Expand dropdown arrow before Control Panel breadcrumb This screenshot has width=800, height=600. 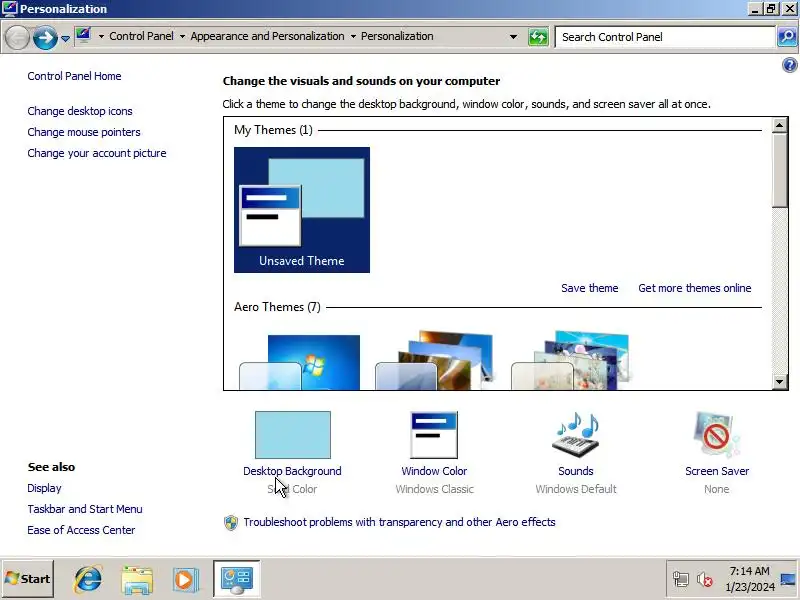click(x=101, y=37)
